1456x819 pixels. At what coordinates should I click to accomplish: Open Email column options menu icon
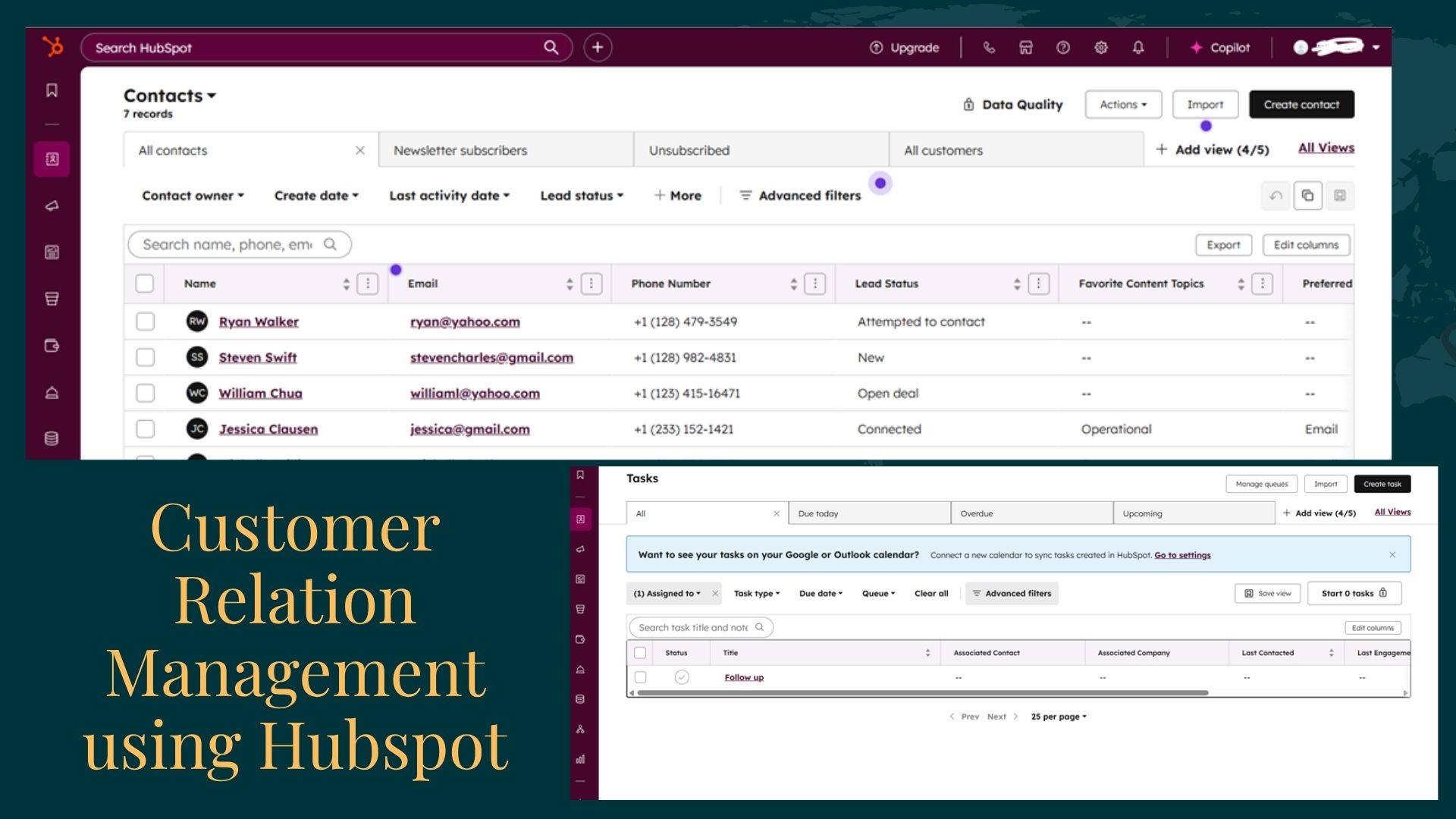tap(591, 284)
